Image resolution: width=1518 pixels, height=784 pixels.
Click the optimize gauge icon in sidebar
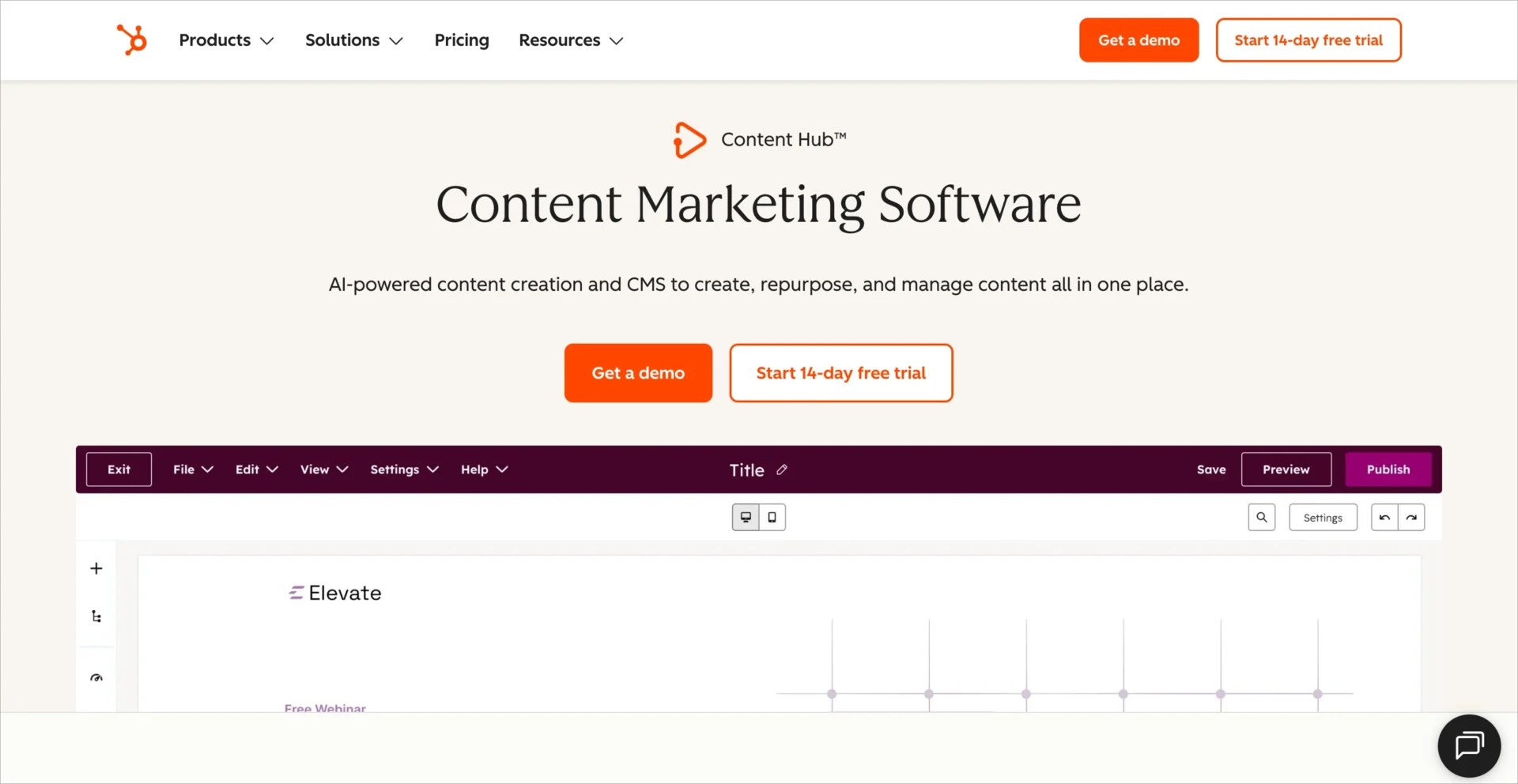[96, 678]
